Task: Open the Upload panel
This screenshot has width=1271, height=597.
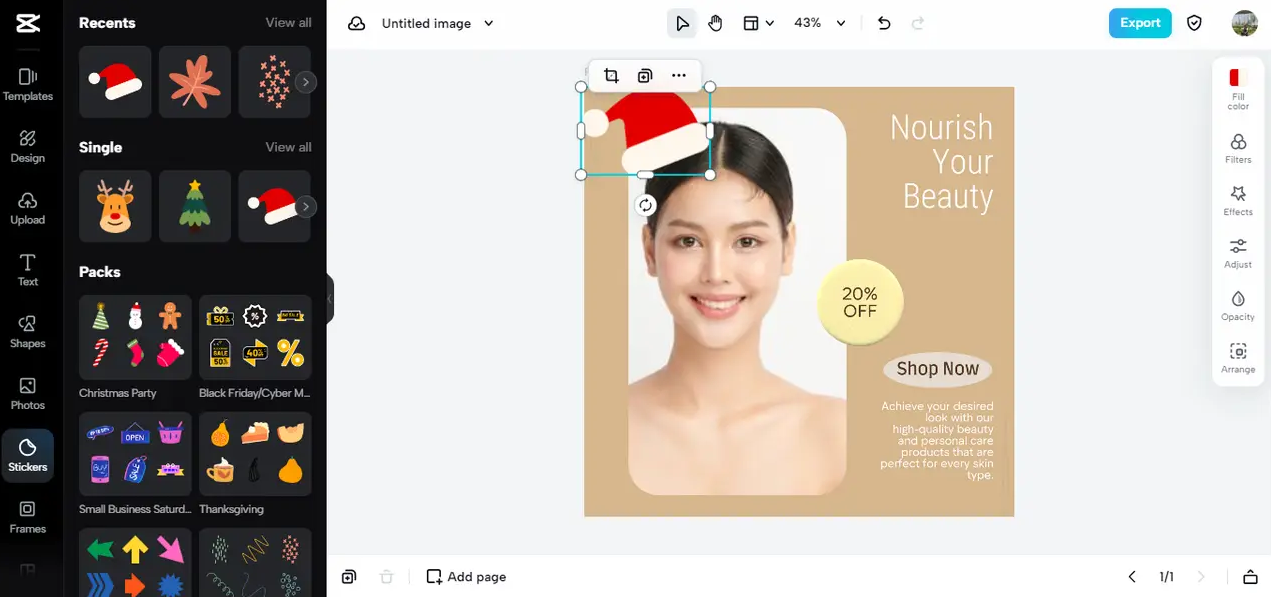Action: pos(28,208)
